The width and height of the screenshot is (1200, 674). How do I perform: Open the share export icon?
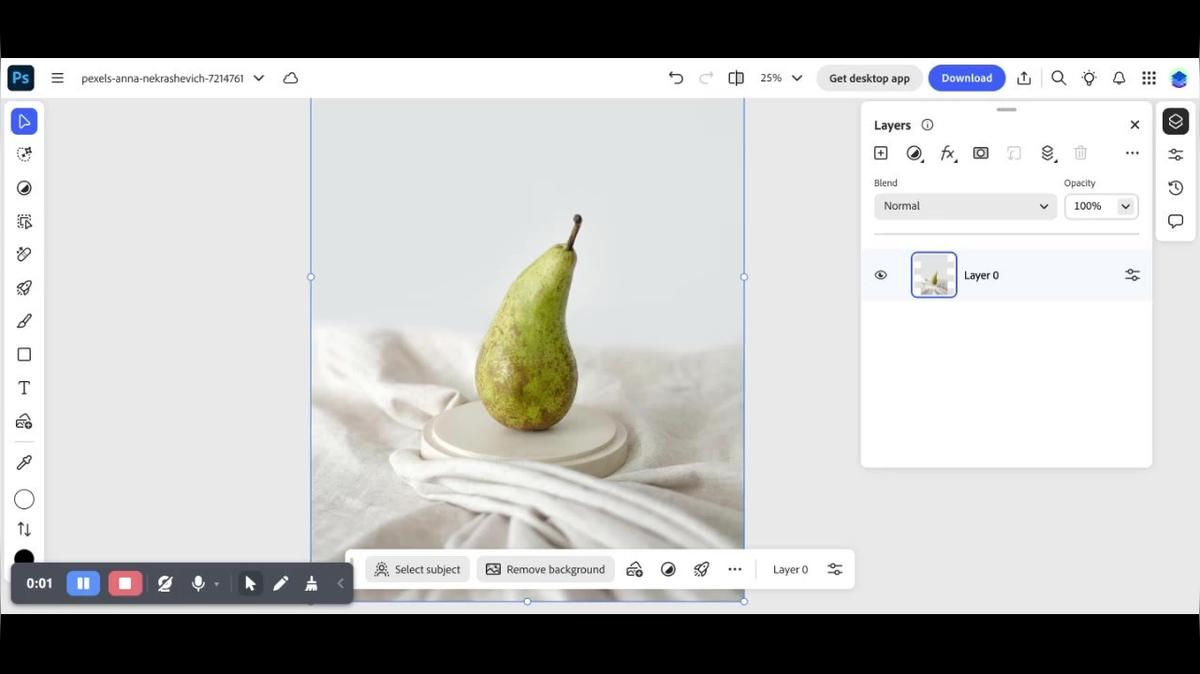pos(1024,78)
